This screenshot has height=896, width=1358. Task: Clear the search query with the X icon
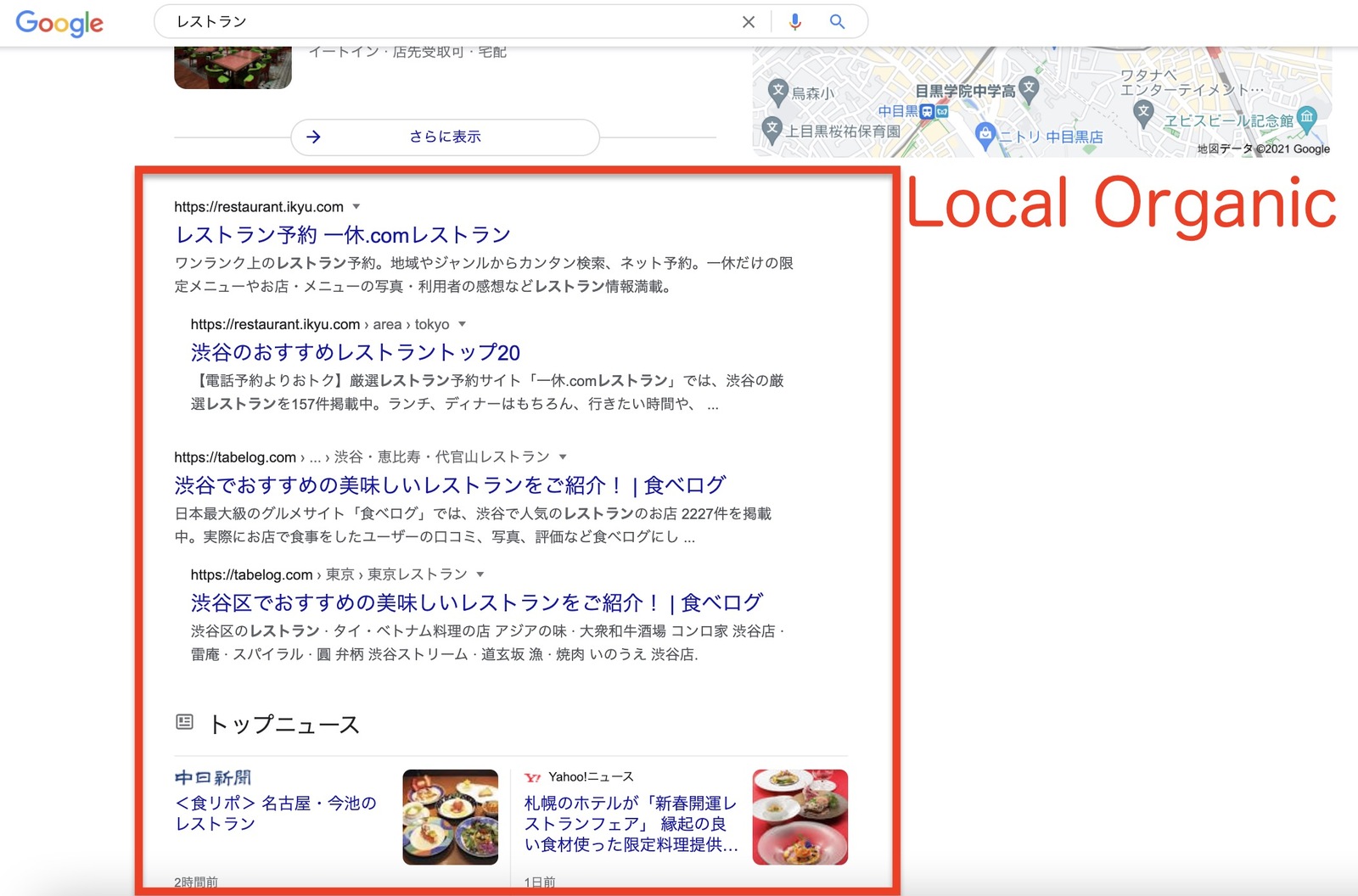(749, 22)
